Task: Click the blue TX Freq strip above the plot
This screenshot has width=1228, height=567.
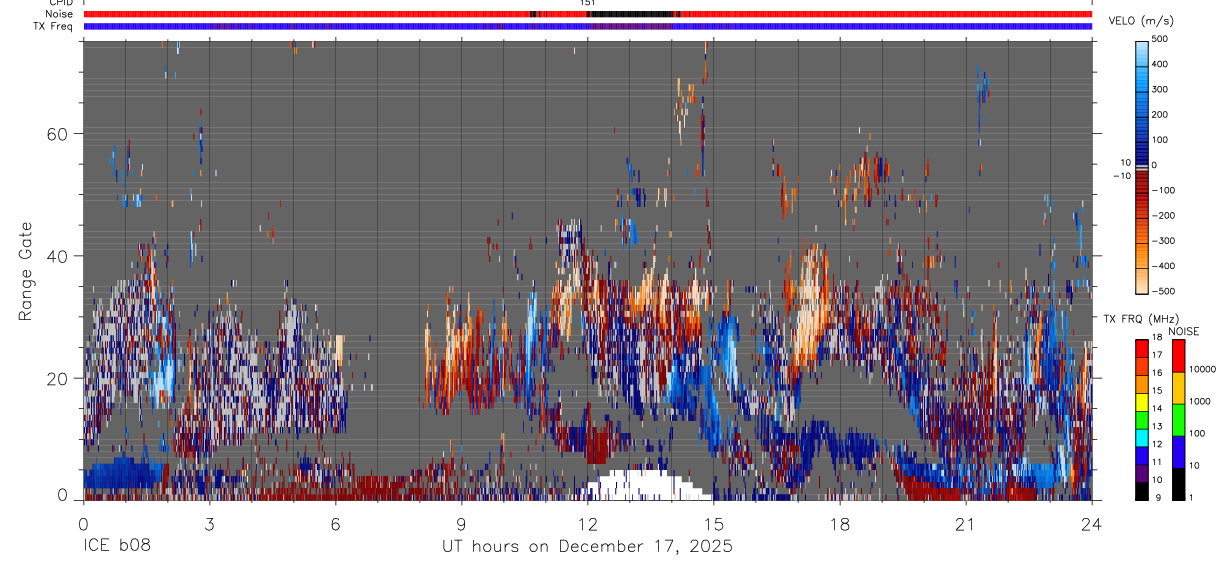Action: point(587,27)
